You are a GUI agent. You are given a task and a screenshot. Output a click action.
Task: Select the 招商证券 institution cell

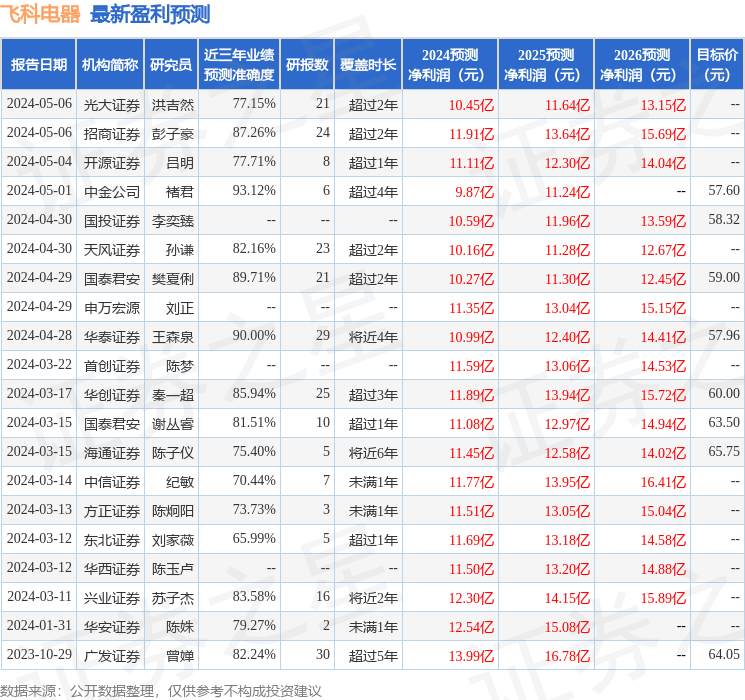coord(112,134)
